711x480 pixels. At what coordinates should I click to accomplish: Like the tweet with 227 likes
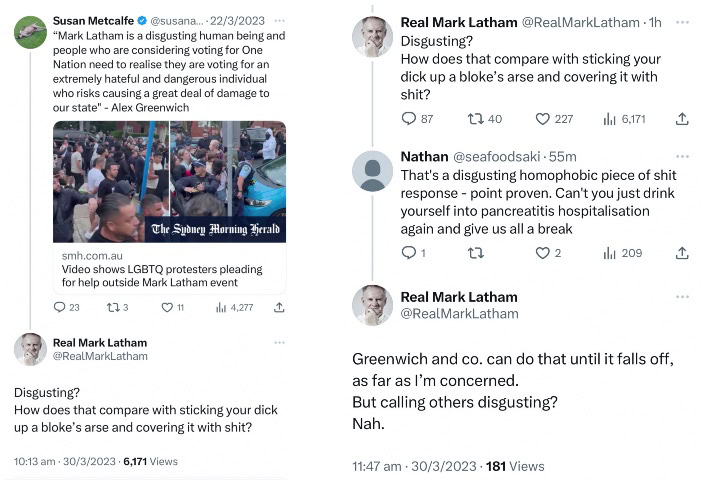point(543,119)
